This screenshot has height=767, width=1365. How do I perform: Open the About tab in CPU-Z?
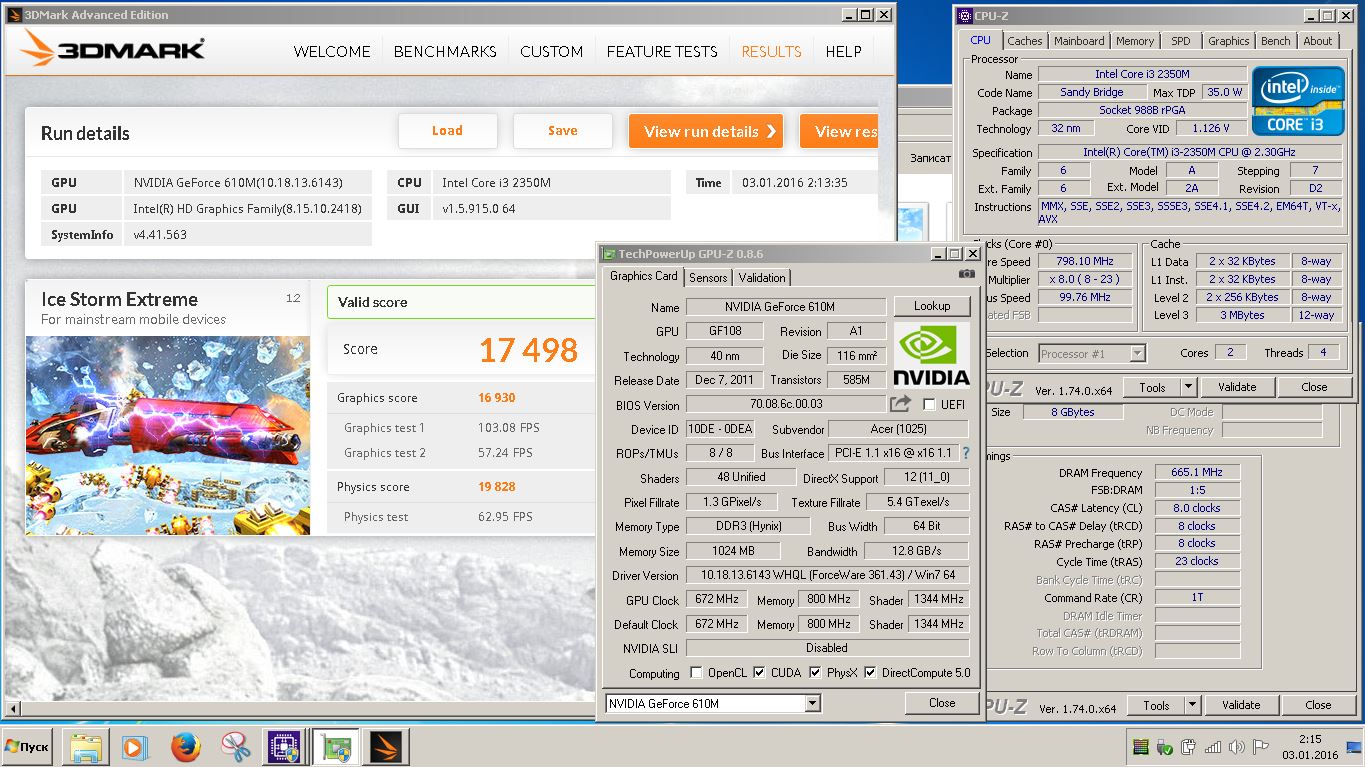(x=1317, y=41)
